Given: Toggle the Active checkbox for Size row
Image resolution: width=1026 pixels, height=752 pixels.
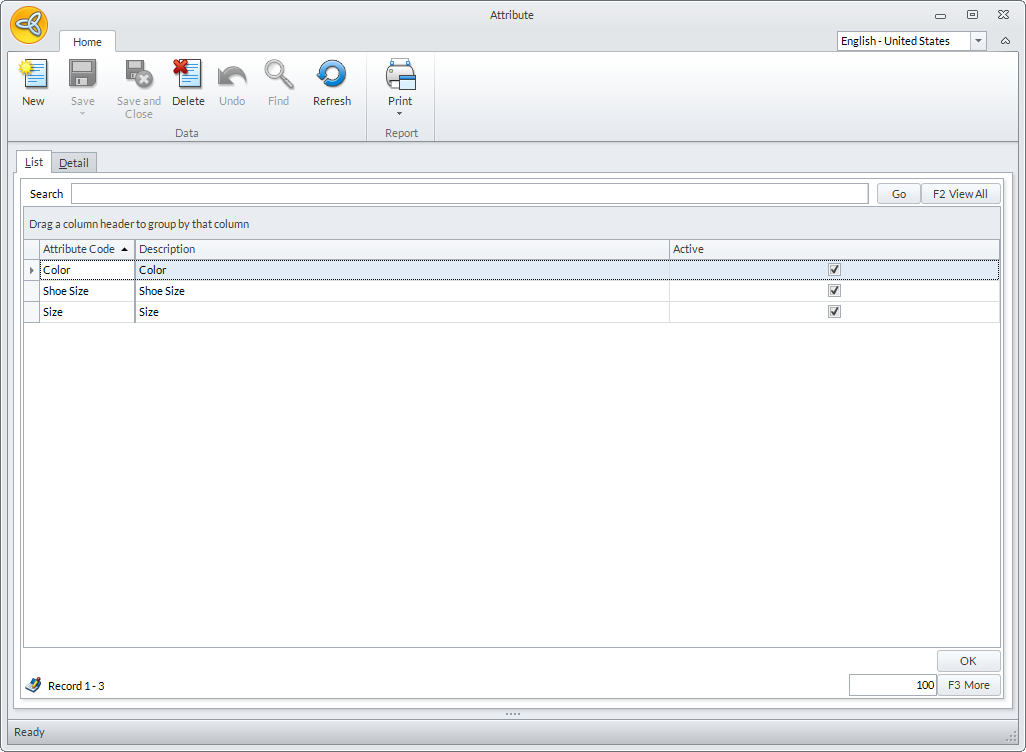Looking at the screenshot, I should click(x=834, y=312).
